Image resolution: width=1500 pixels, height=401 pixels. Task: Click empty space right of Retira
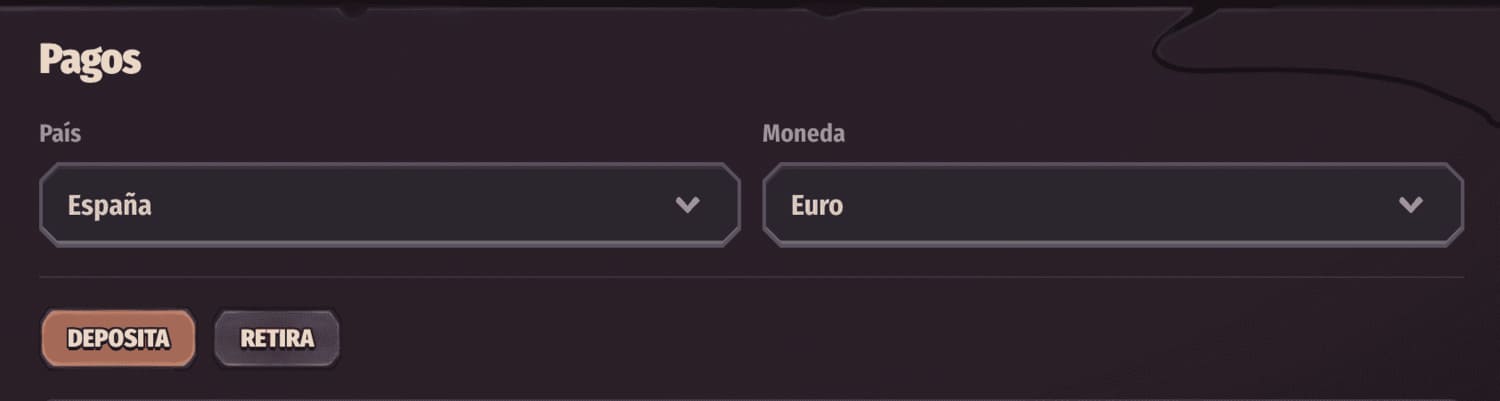(x=800, y=338)
